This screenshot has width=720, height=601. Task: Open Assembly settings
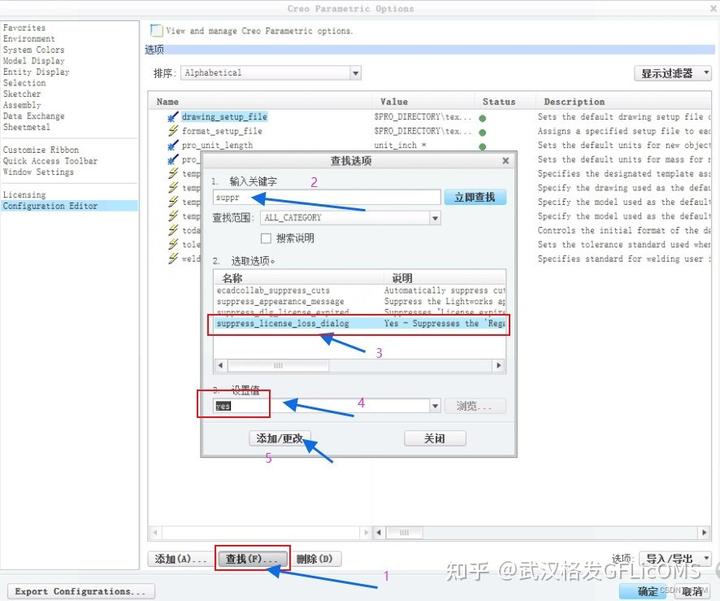(x=22, y=105)
